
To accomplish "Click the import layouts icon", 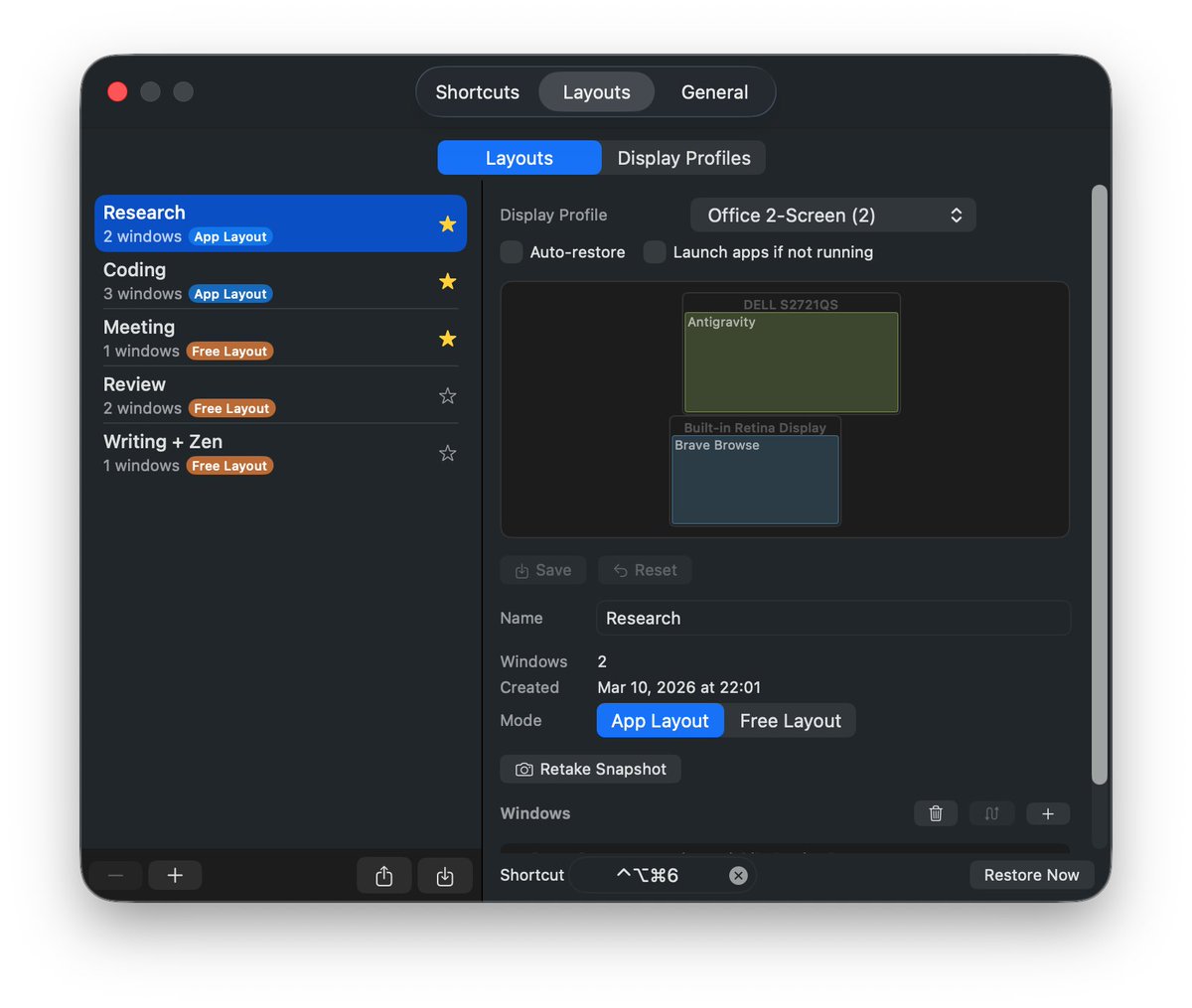I will [x=445, y=875].
